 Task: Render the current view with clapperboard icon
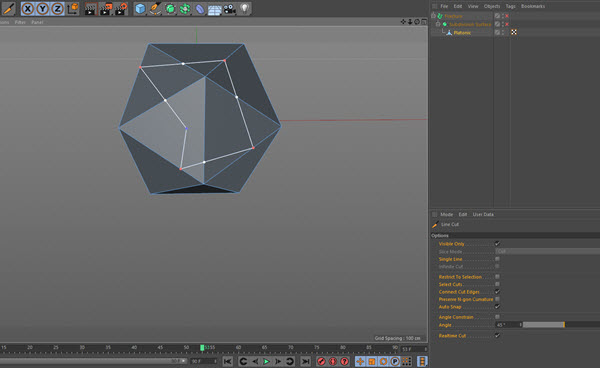coord(91,8)
